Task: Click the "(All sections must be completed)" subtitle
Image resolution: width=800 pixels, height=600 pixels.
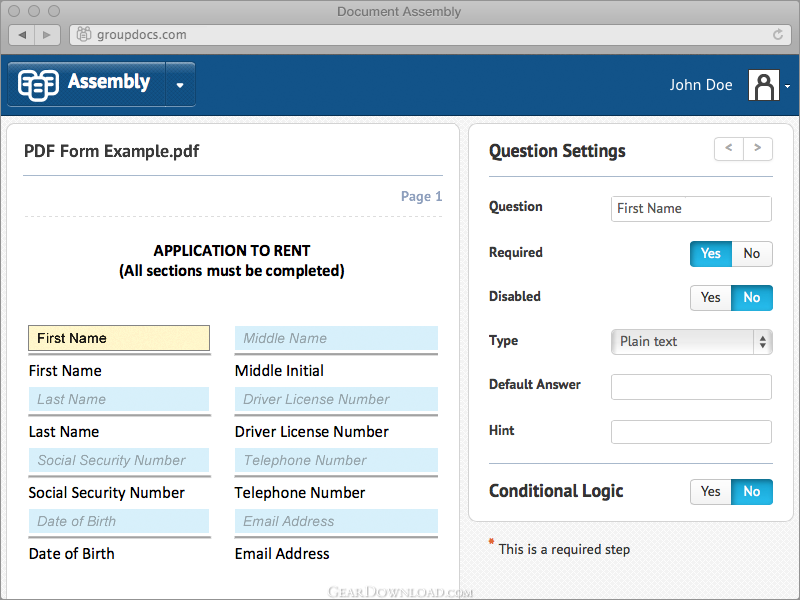Action: click(232, 270)
